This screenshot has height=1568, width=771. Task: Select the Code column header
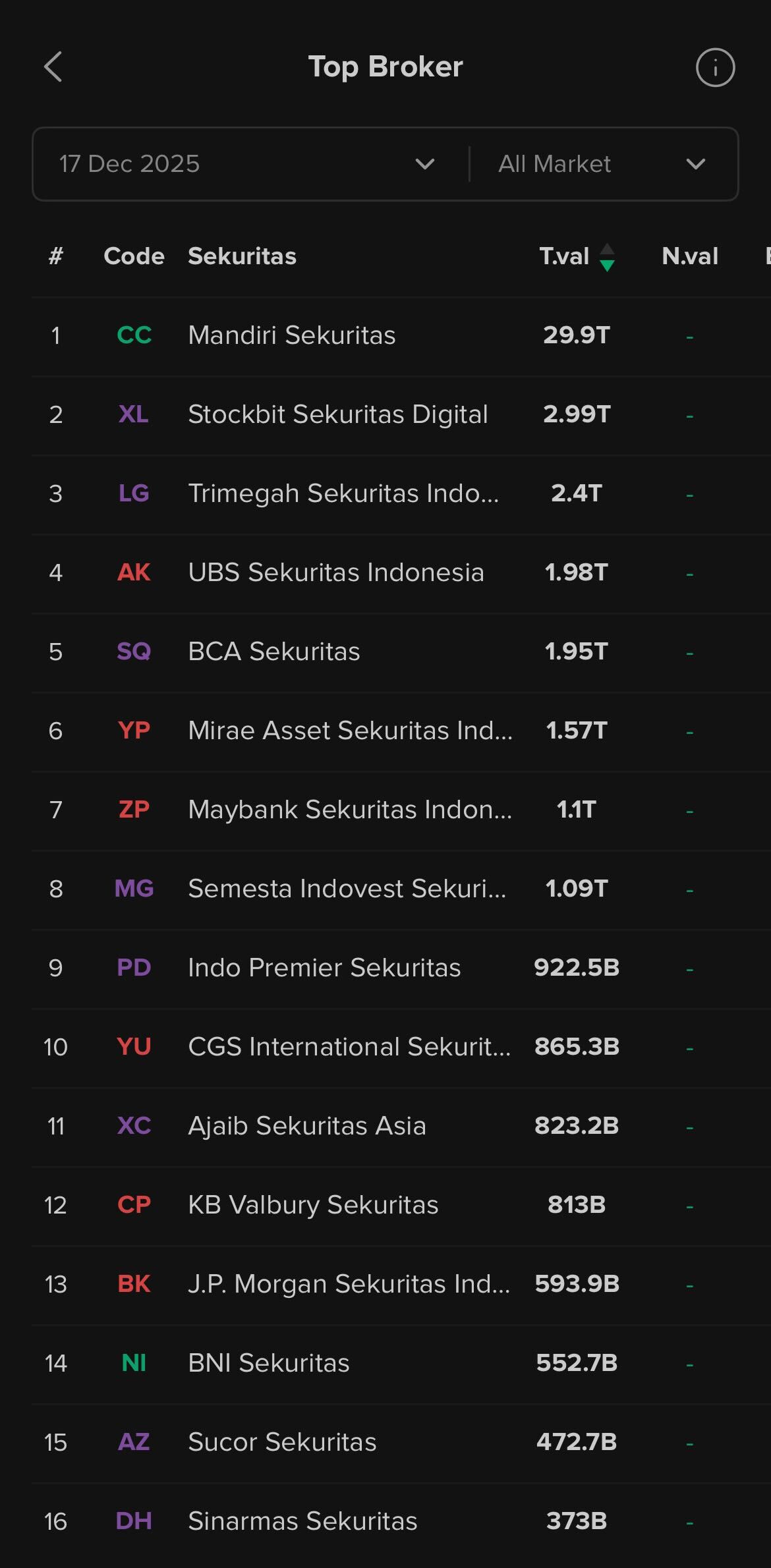(x=134, y=256)
